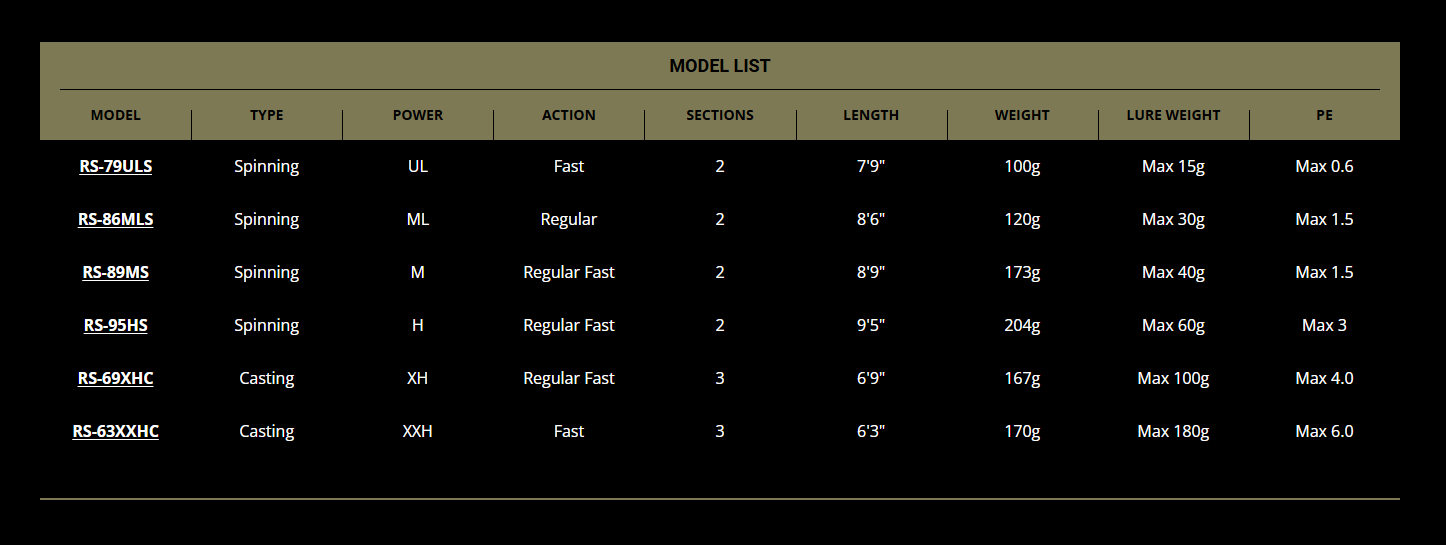Image resolution: width=1446 pixels, height=545 pixels.
Task: Click the LURE WEIGHT column header
Action: coord(1173,115)
